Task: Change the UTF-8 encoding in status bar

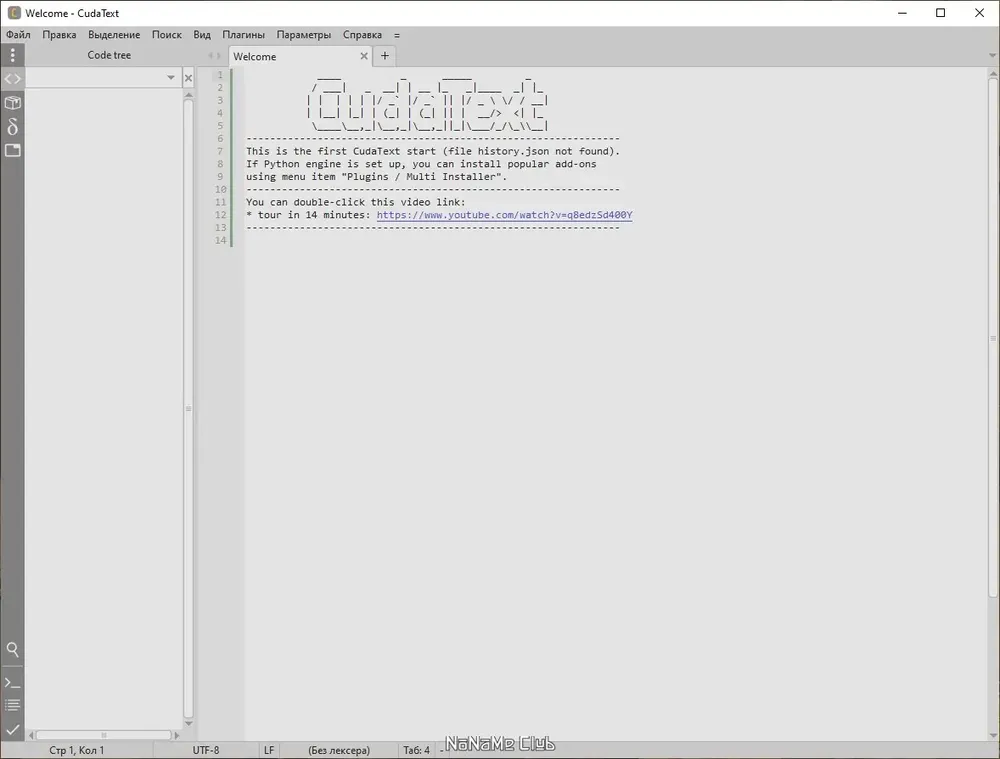Action: (x=206, y=750)
